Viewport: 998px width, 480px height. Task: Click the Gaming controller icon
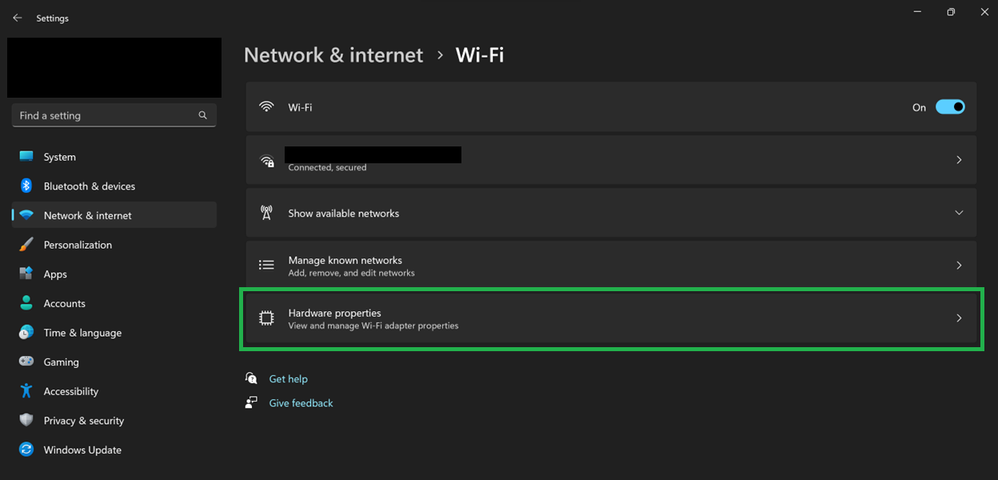(x=26, y=362)
